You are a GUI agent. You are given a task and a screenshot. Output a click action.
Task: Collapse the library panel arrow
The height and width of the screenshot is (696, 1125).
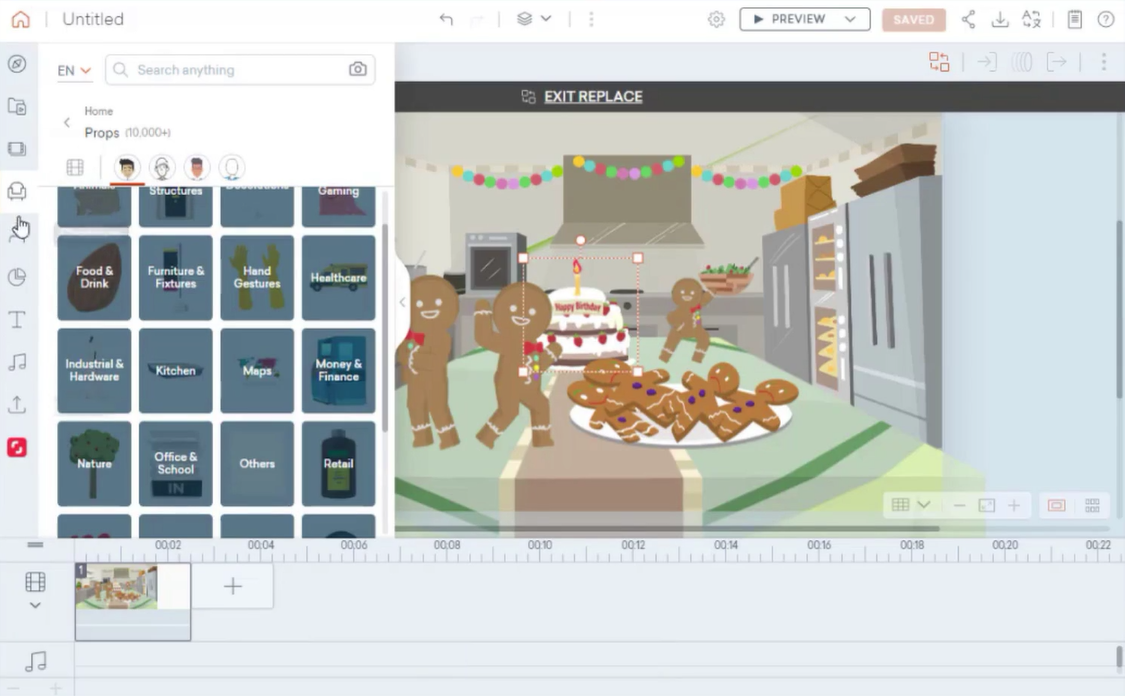click(x=402, y=302)
